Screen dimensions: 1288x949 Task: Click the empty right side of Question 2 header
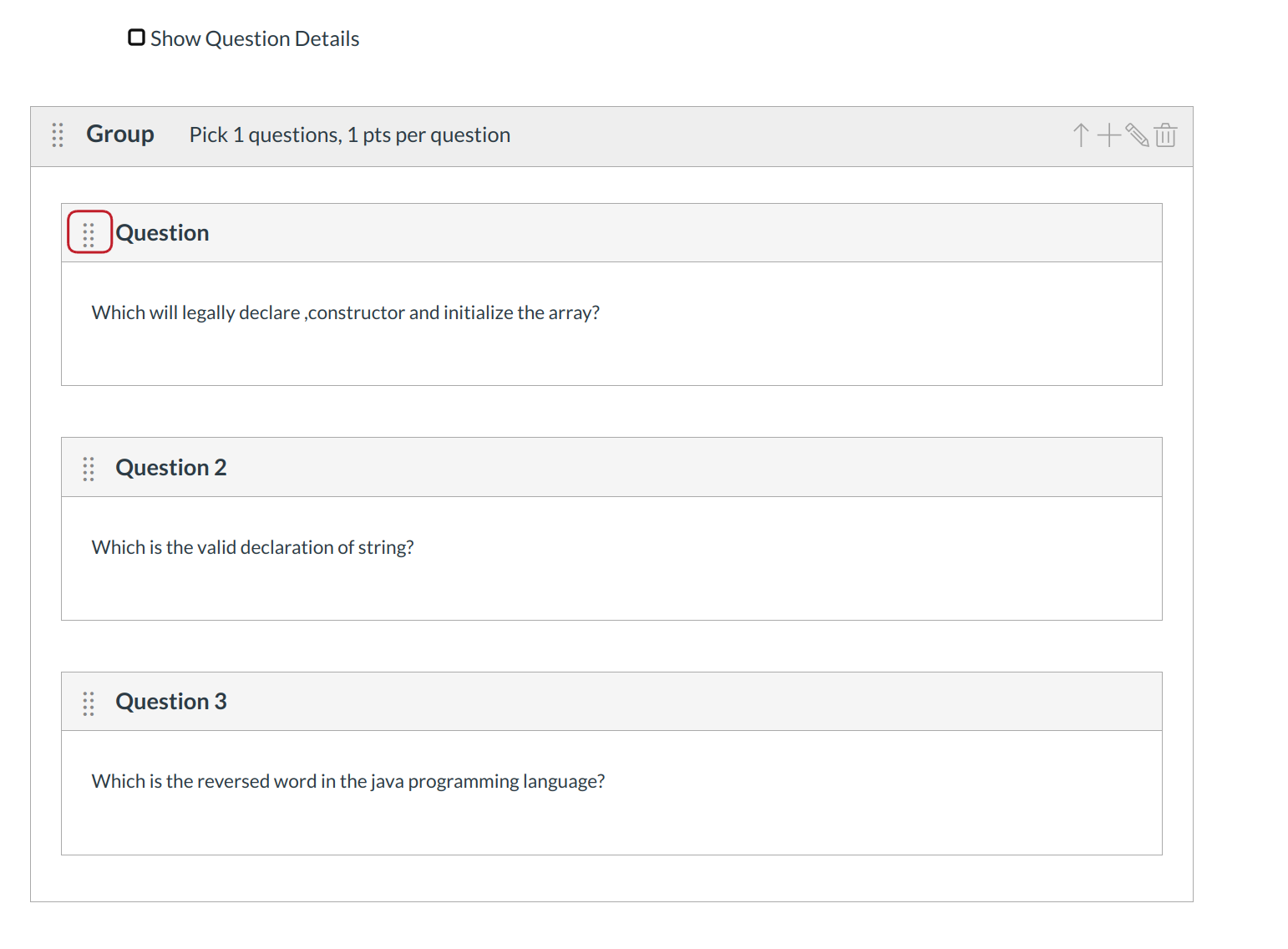[752, 468]
